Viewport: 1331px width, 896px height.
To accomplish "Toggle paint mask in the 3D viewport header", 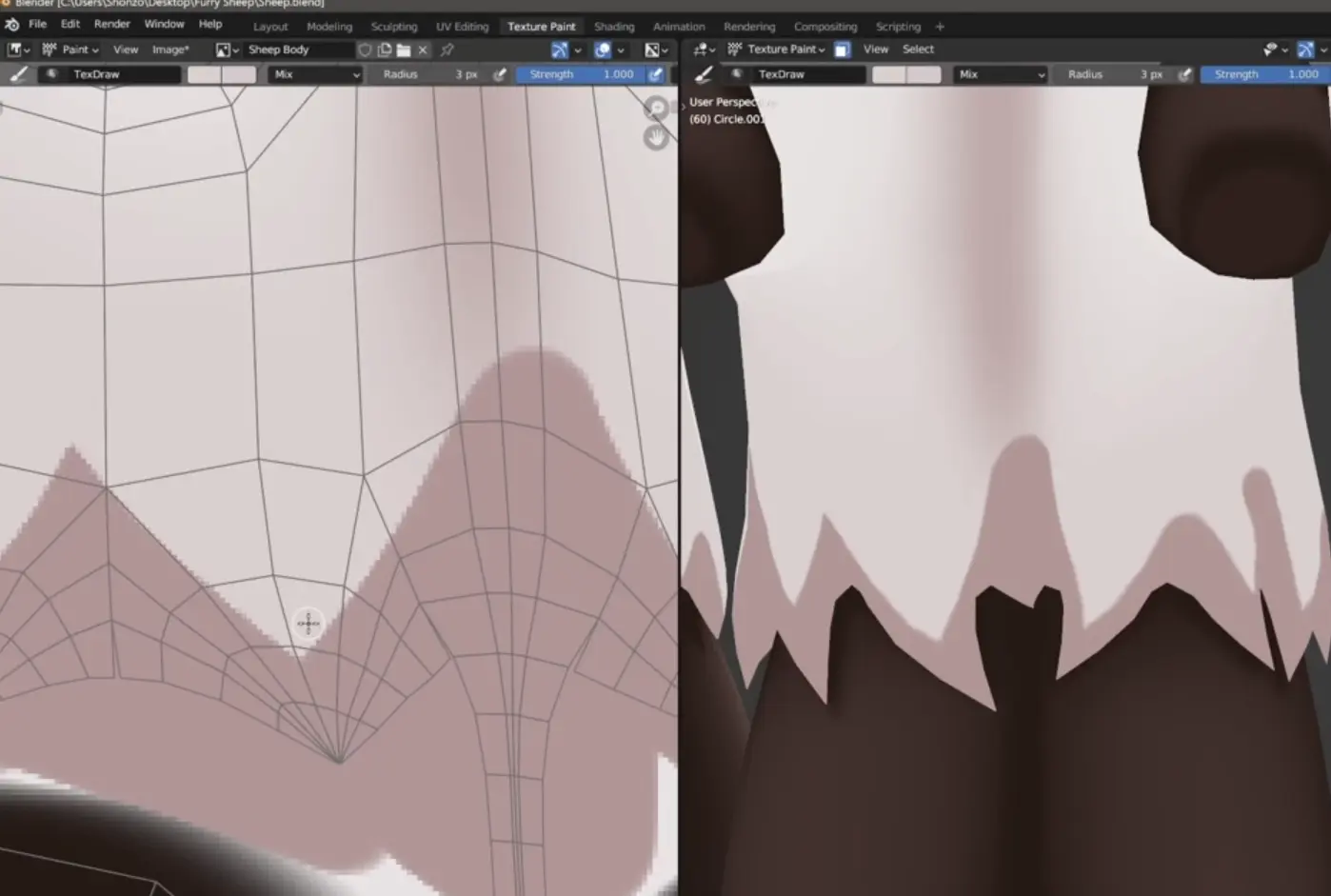I will tap(842, 50).
